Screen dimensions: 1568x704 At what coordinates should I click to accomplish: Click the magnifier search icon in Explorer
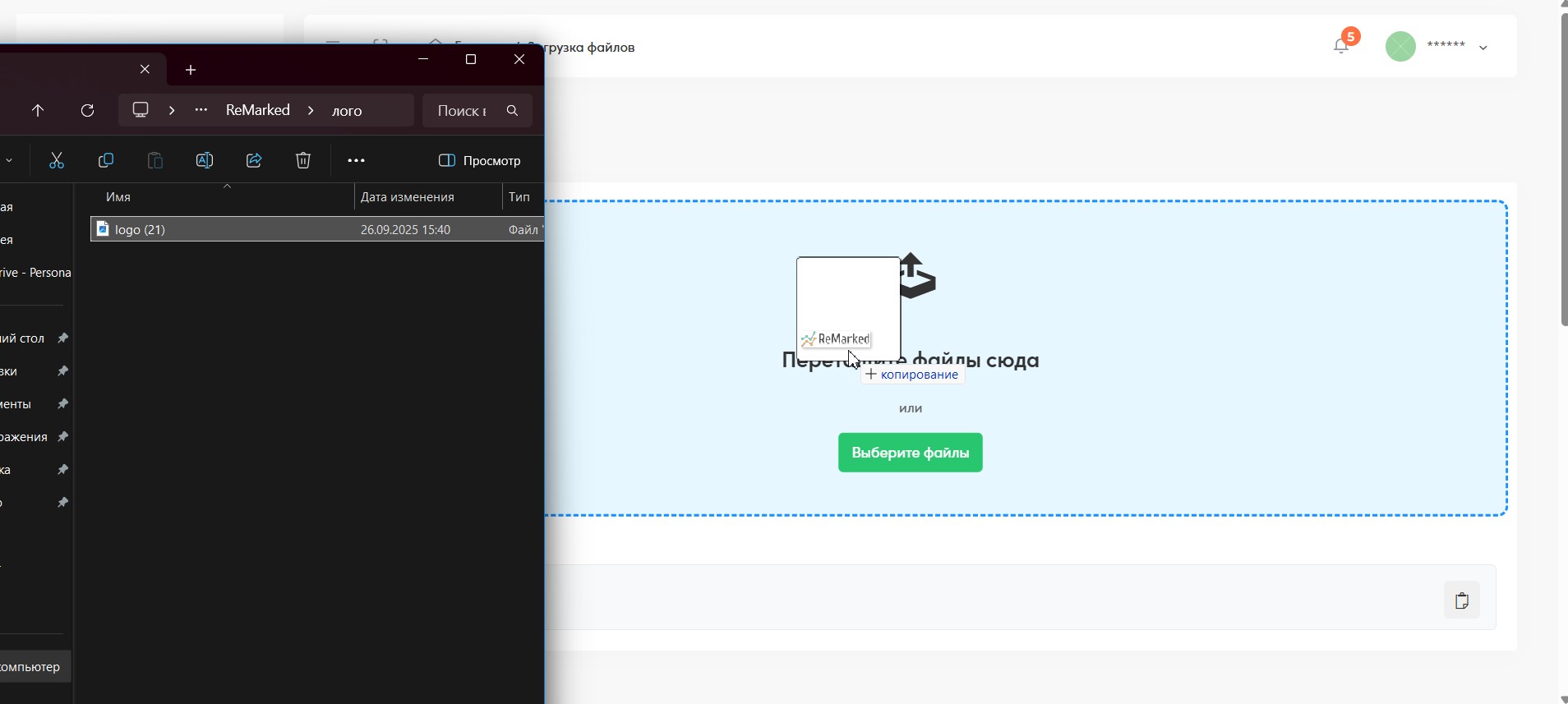pos(513,111)
